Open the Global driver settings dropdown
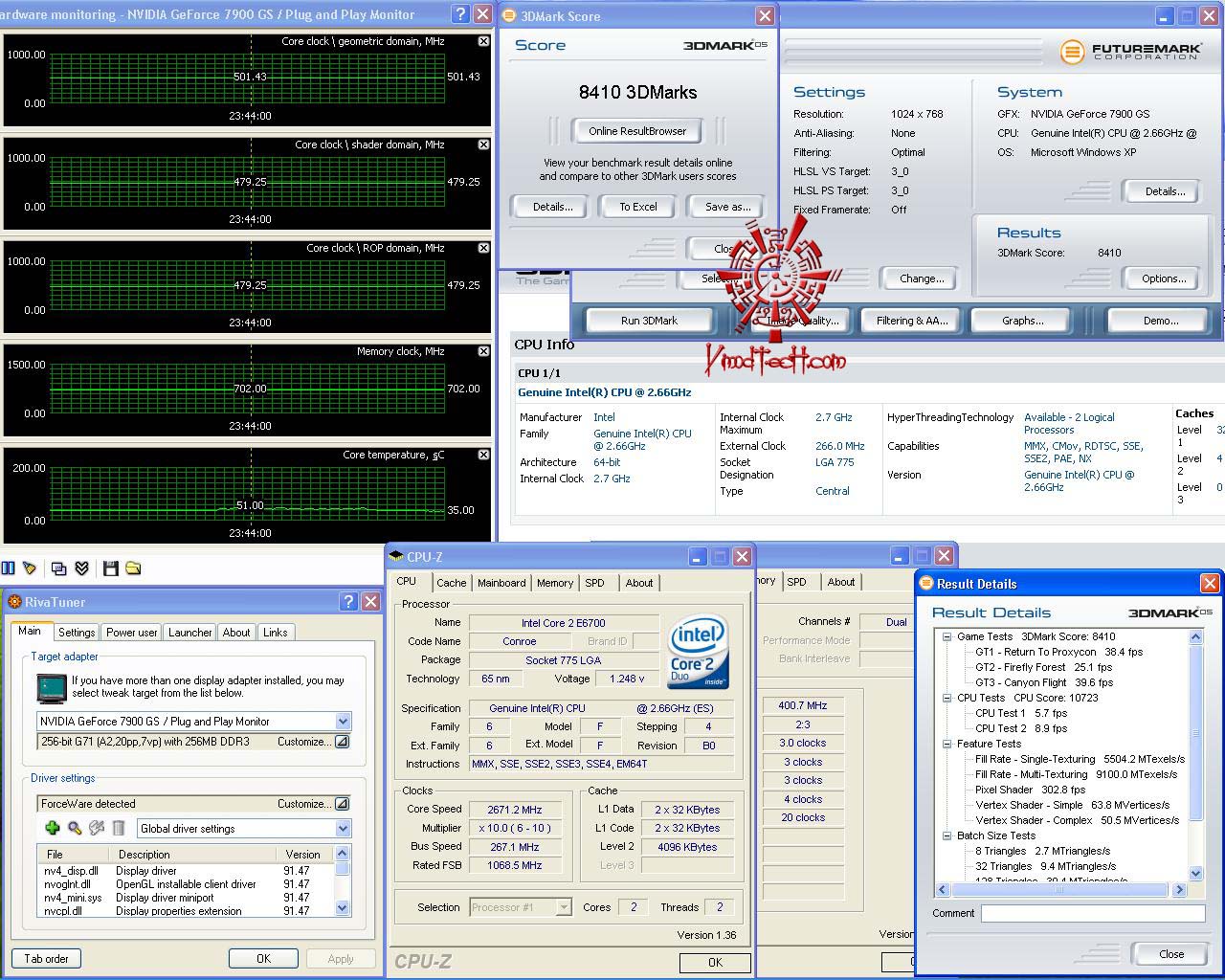This screenshot has height=980, width=1225. point(343,828)
